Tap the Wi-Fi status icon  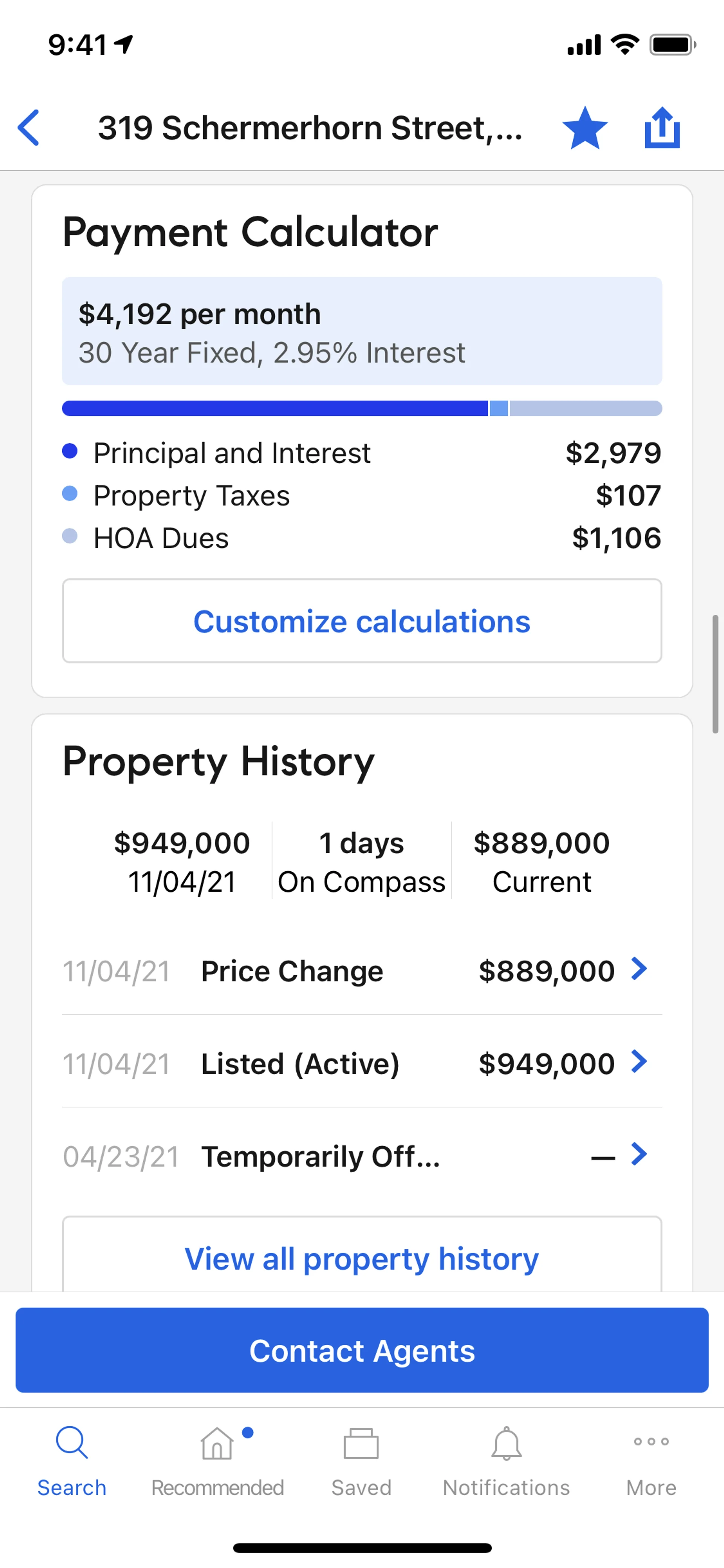coord(625,45)
